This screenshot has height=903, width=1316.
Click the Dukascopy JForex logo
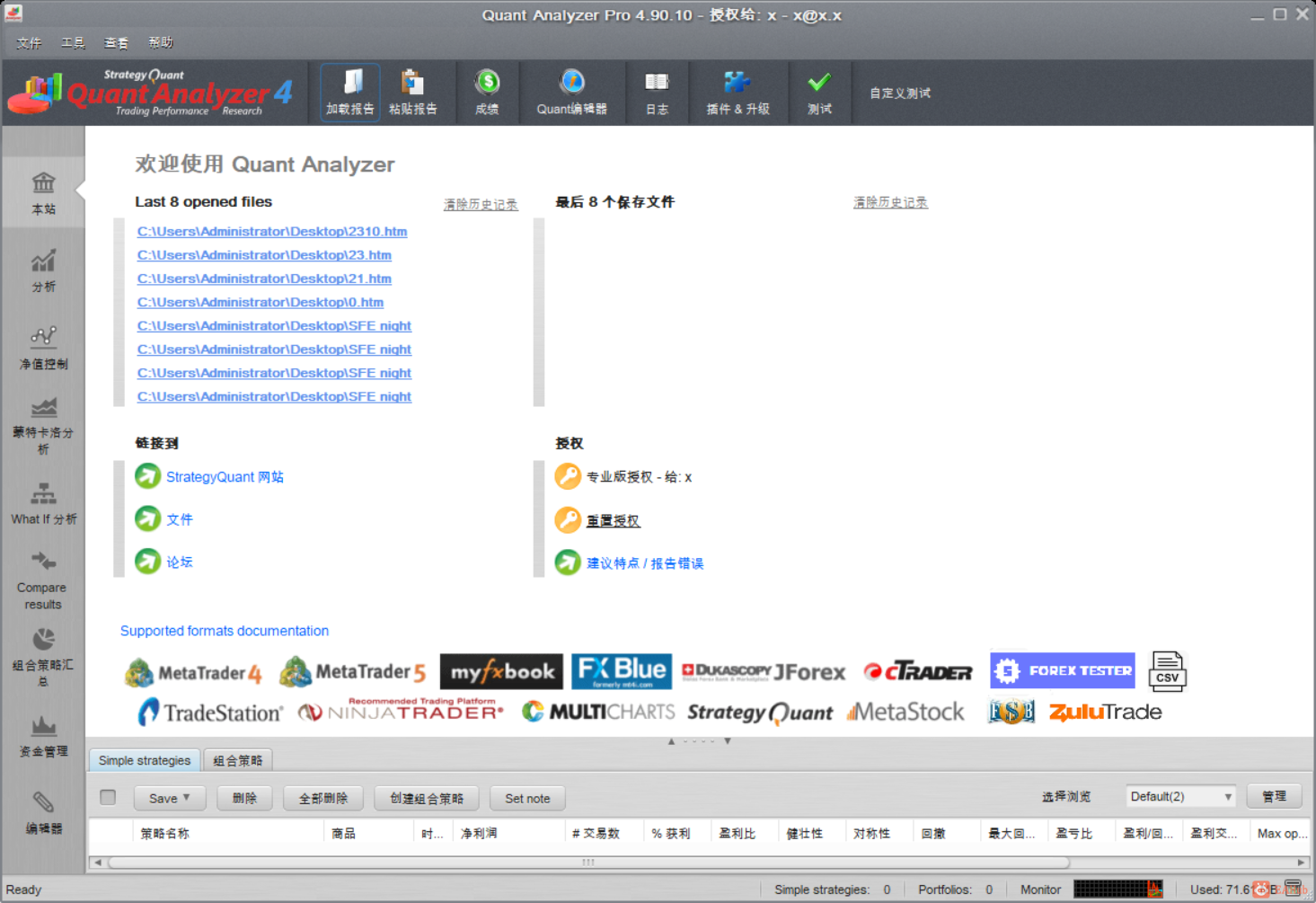tap(764, 671)
